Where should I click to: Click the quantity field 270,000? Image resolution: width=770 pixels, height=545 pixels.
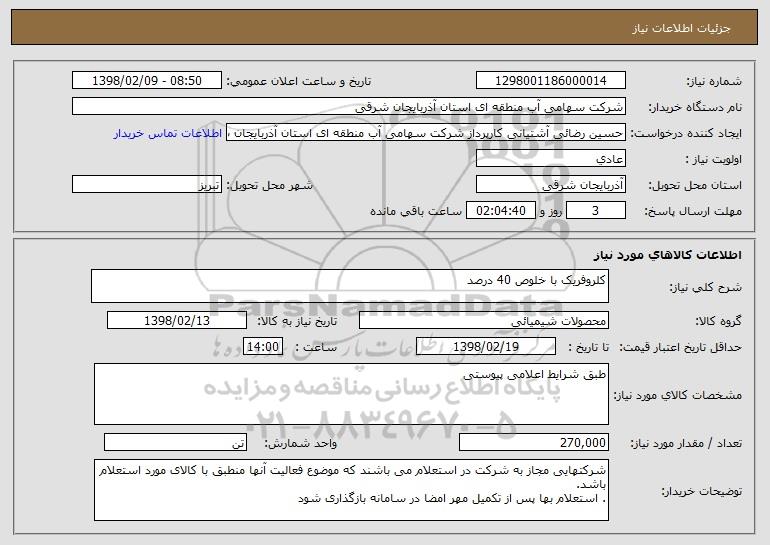click(534, 442)
